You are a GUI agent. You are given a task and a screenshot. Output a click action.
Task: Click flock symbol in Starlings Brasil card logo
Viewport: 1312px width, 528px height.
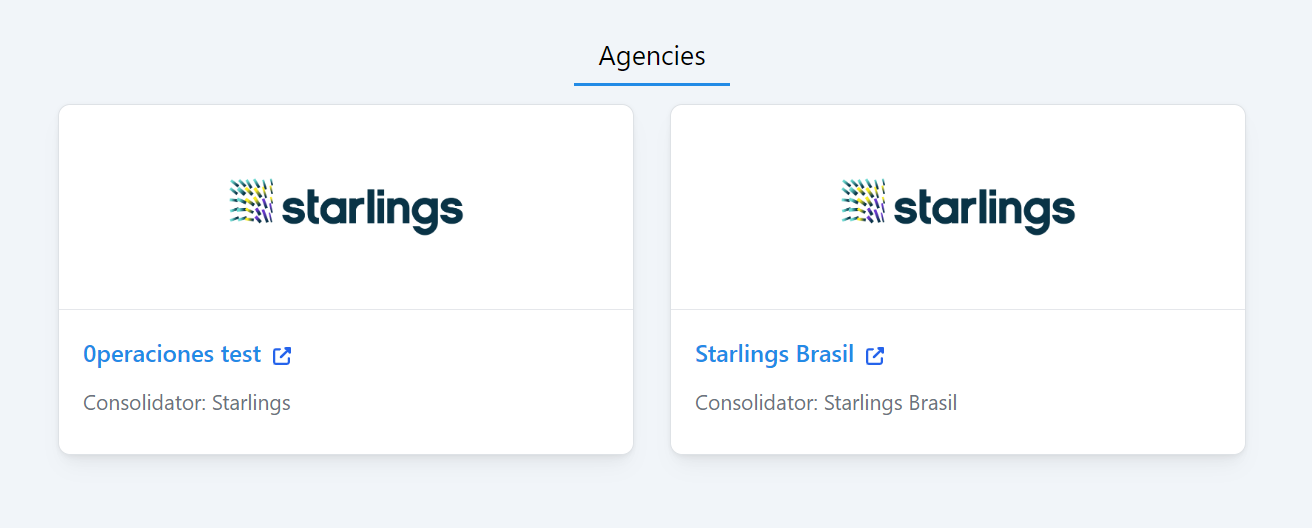click(863, 201)
